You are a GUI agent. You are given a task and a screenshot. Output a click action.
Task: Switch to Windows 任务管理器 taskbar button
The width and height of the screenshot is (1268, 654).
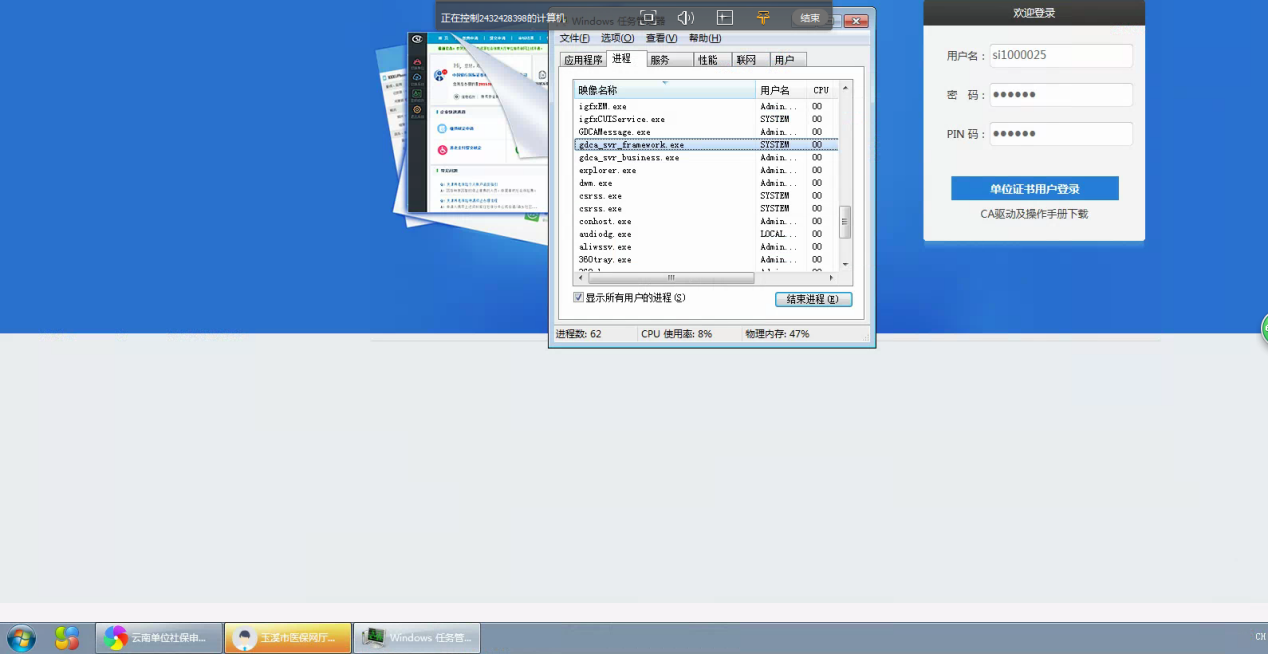(x=417, y=638)
